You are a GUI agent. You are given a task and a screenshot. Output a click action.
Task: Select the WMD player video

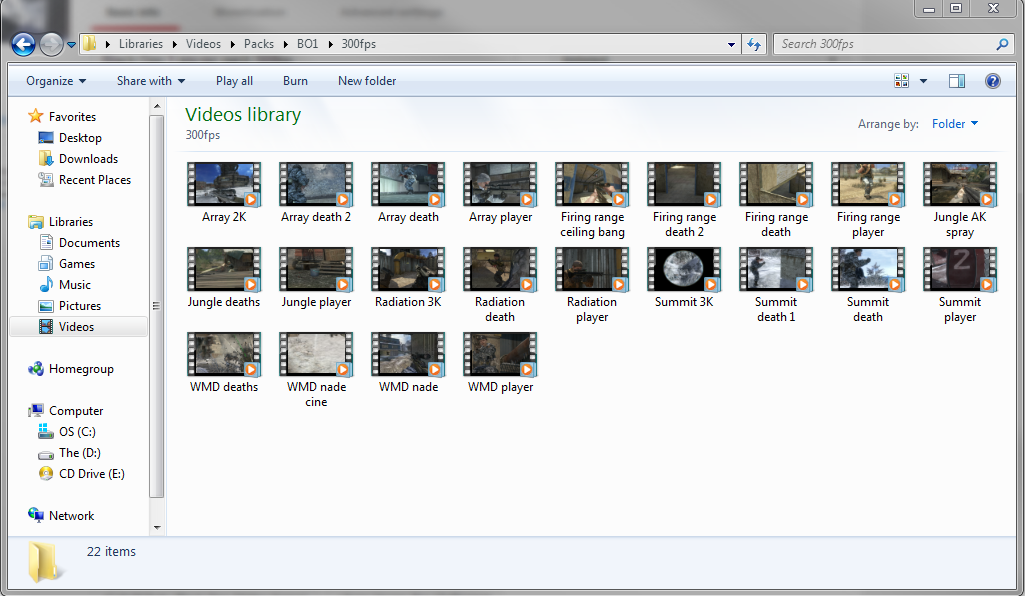click(500, 363)
